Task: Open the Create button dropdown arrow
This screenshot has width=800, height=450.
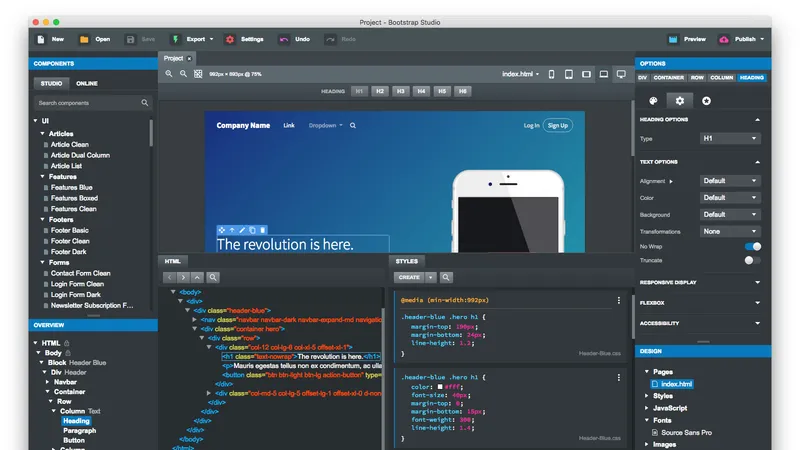Action: [431, 277]
